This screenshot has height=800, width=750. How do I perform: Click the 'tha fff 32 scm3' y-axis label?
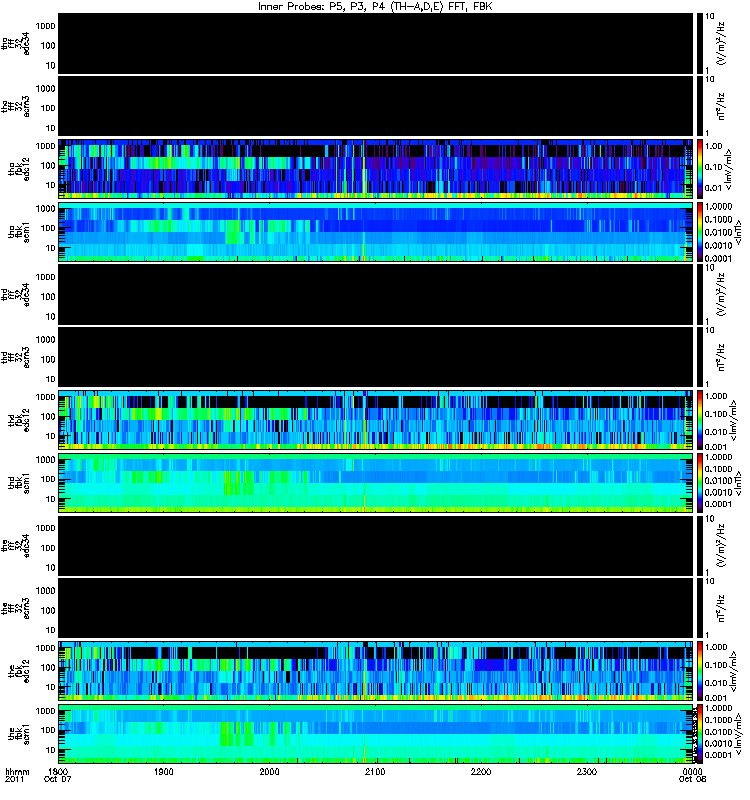coord(16,106)
